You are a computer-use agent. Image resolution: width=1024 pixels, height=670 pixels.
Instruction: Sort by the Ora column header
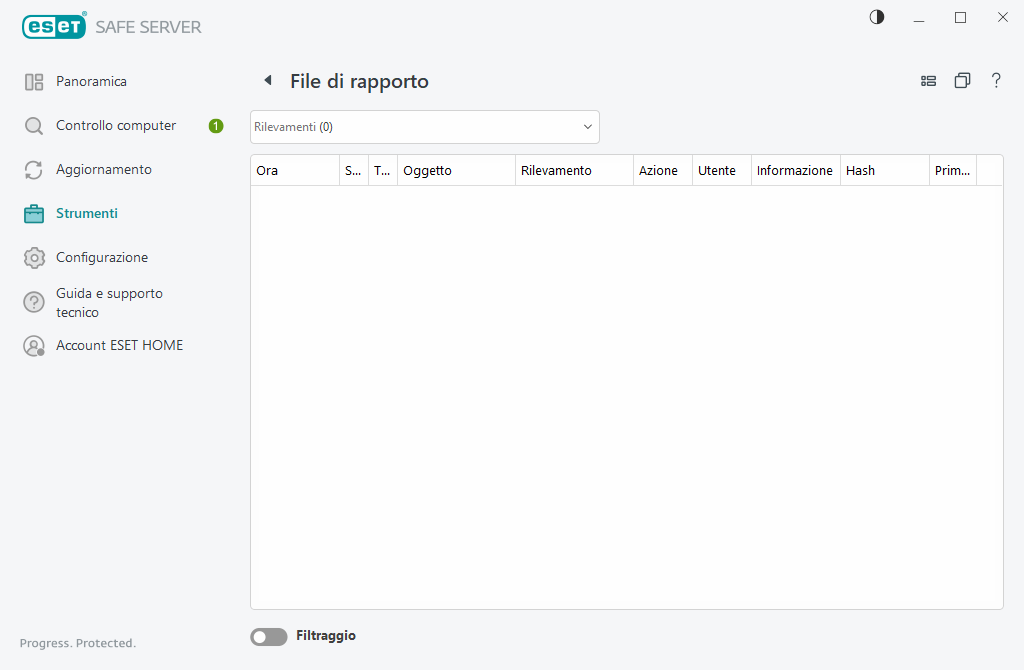click(x=294, y=171)
